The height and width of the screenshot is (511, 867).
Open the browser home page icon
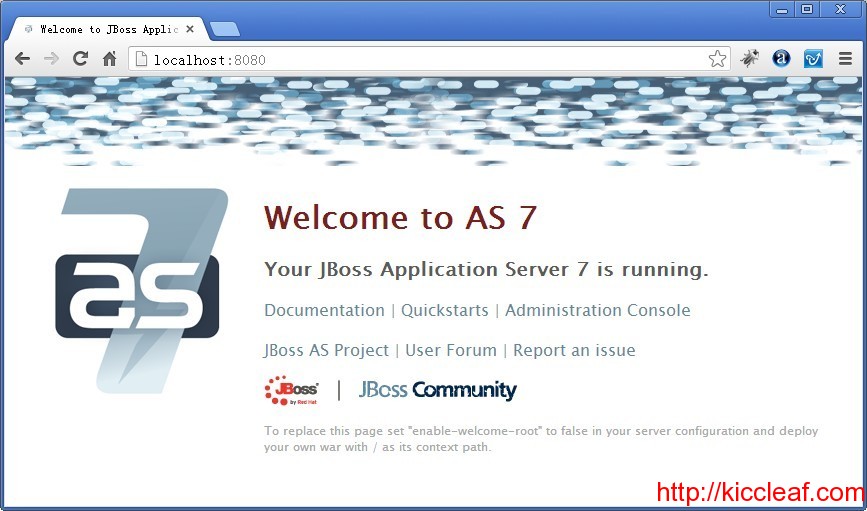[109, 59]
